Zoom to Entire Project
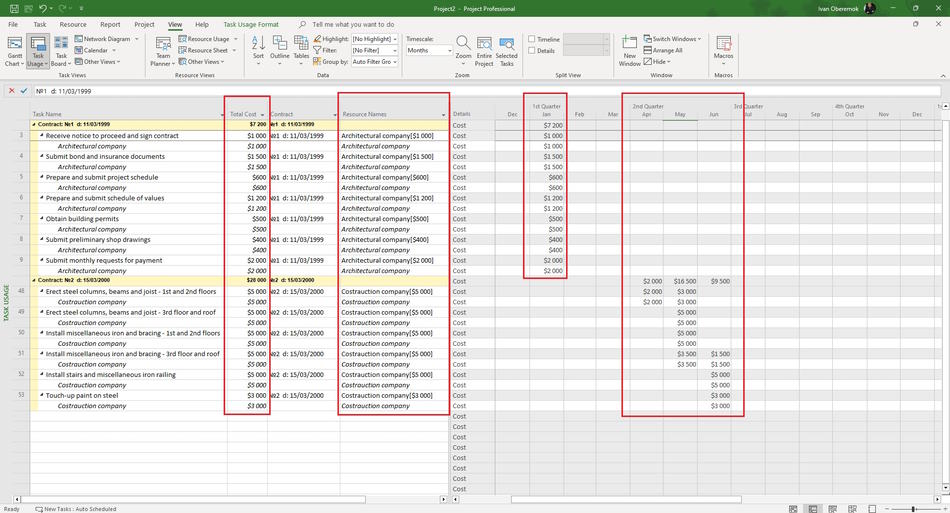 [x=484, y=51]
